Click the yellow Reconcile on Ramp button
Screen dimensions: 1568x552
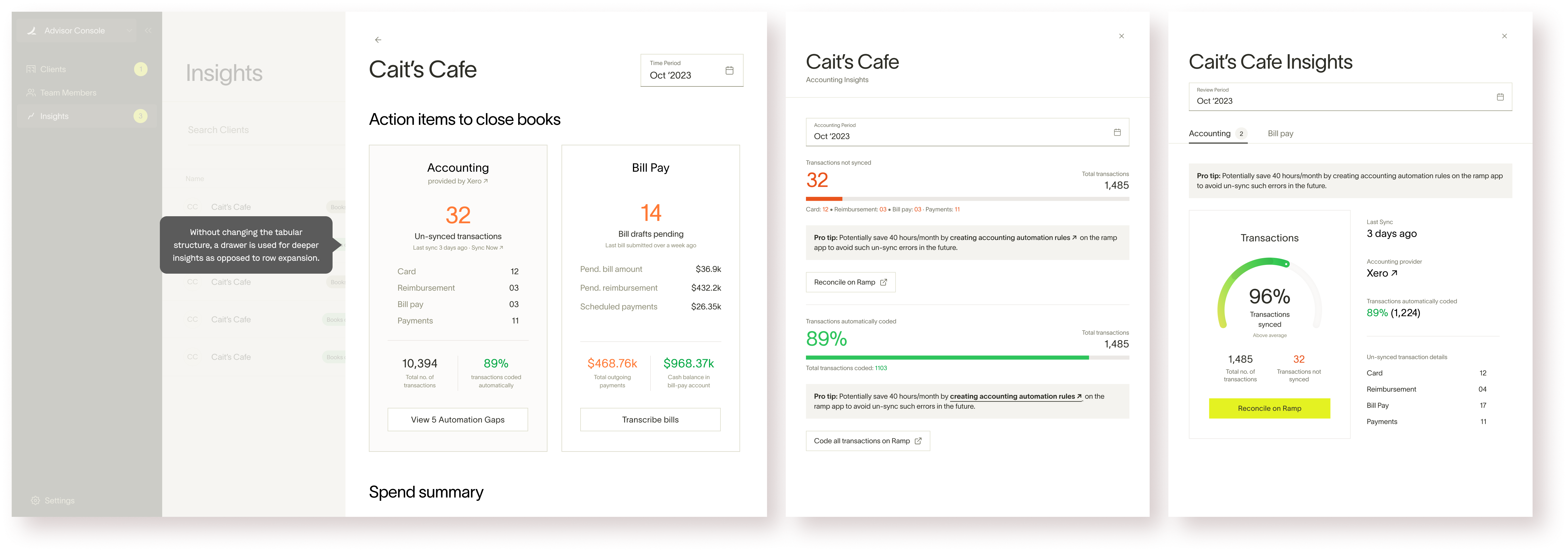point(1269,408)
